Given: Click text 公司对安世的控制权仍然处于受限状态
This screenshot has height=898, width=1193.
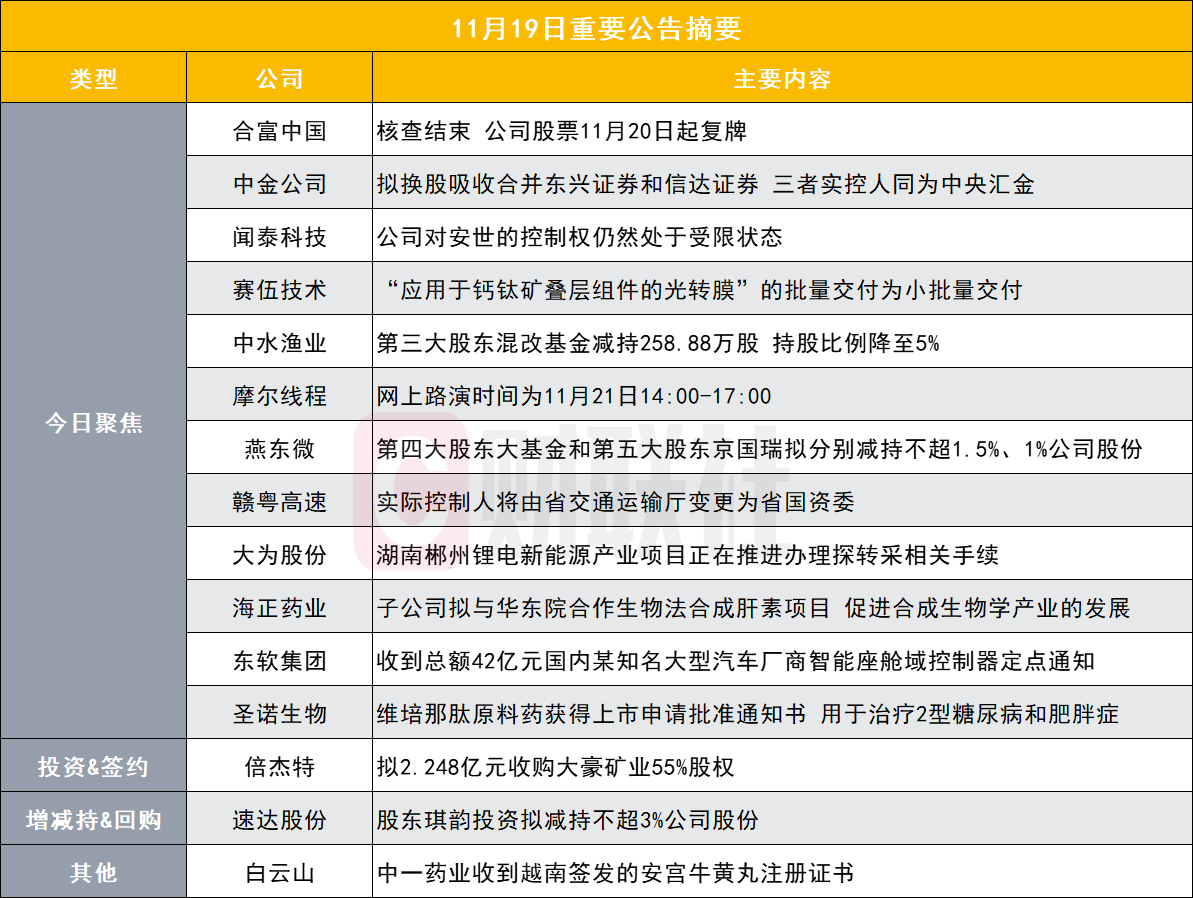Looking at the screenshot, I should pos(580,237).
